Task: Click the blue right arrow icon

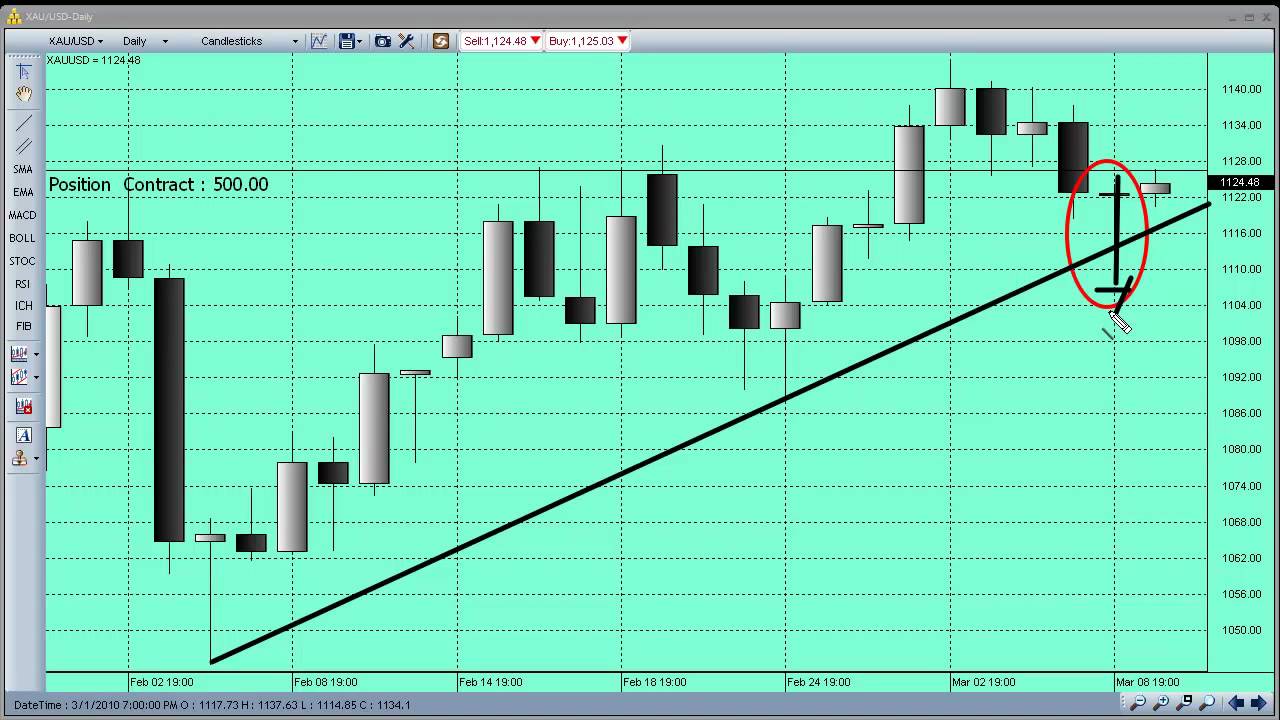Action: tap(1259, 703)
